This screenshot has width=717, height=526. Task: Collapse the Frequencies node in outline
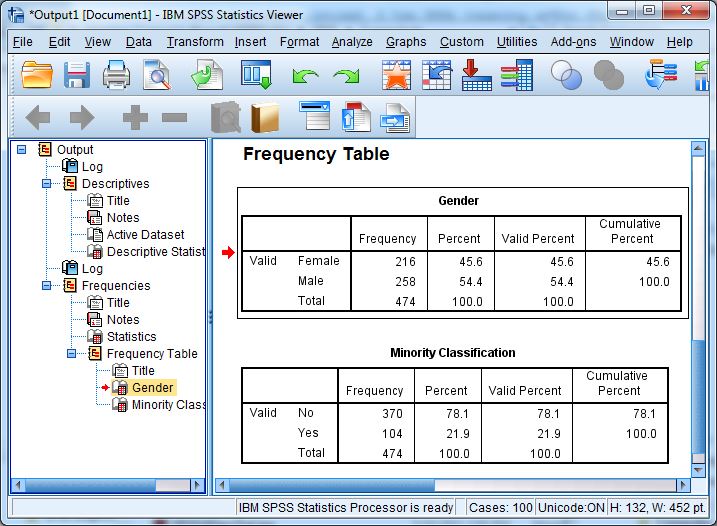pyautogui.click(x=46, y=286)
